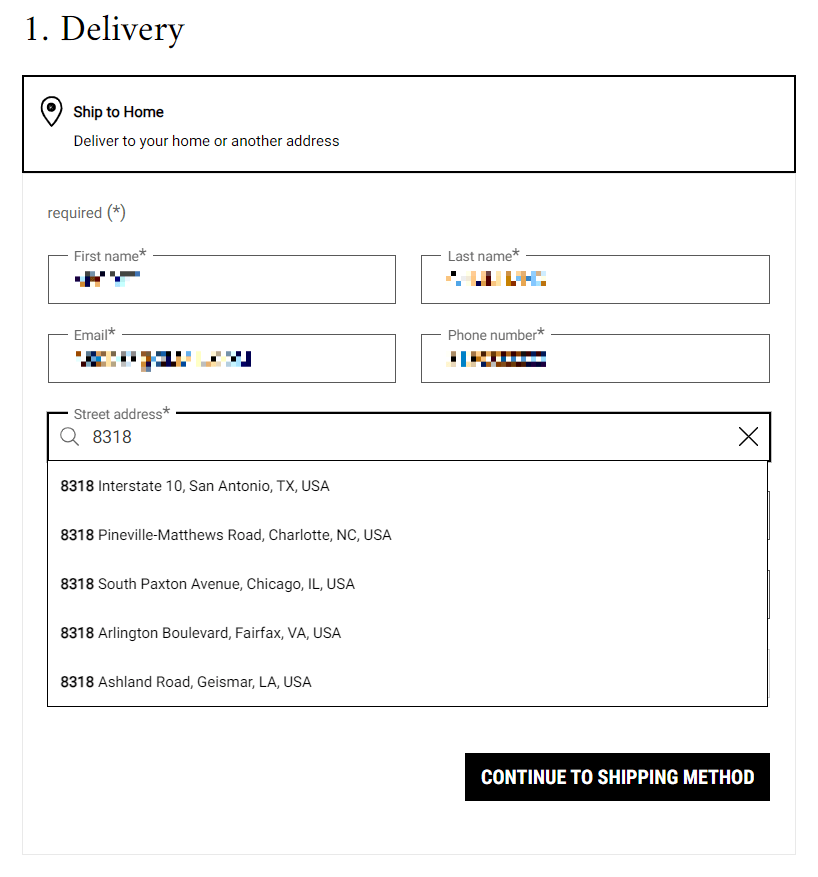The height and width of the screenshot is (877, 818).
Task: Clear the street address with the X icon
Action: 748,436
